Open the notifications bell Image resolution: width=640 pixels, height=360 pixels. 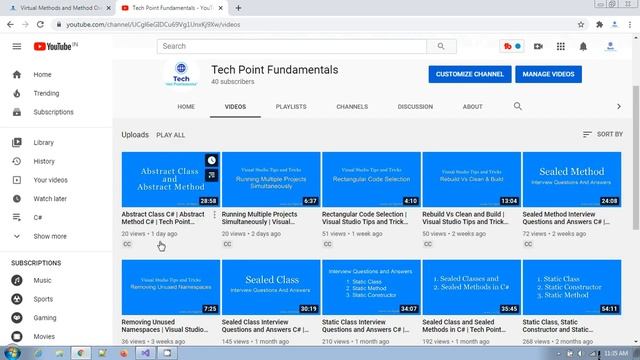coord(583,47)
